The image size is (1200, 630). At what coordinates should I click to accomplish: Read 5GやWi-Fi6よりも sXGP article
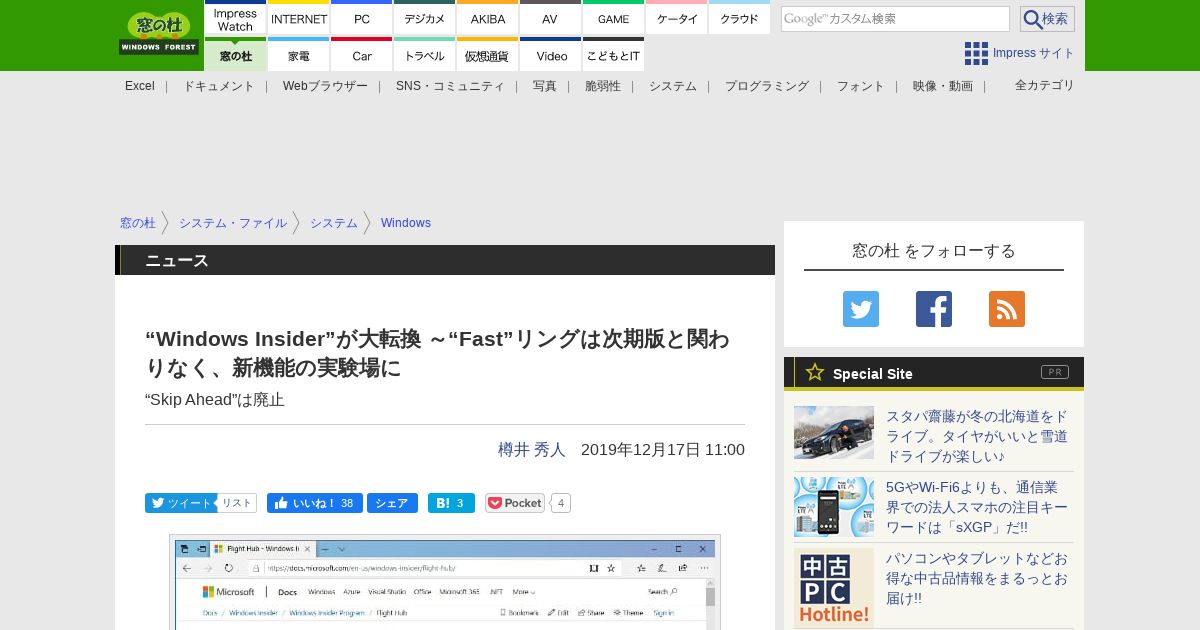click(x=977, y=507)
